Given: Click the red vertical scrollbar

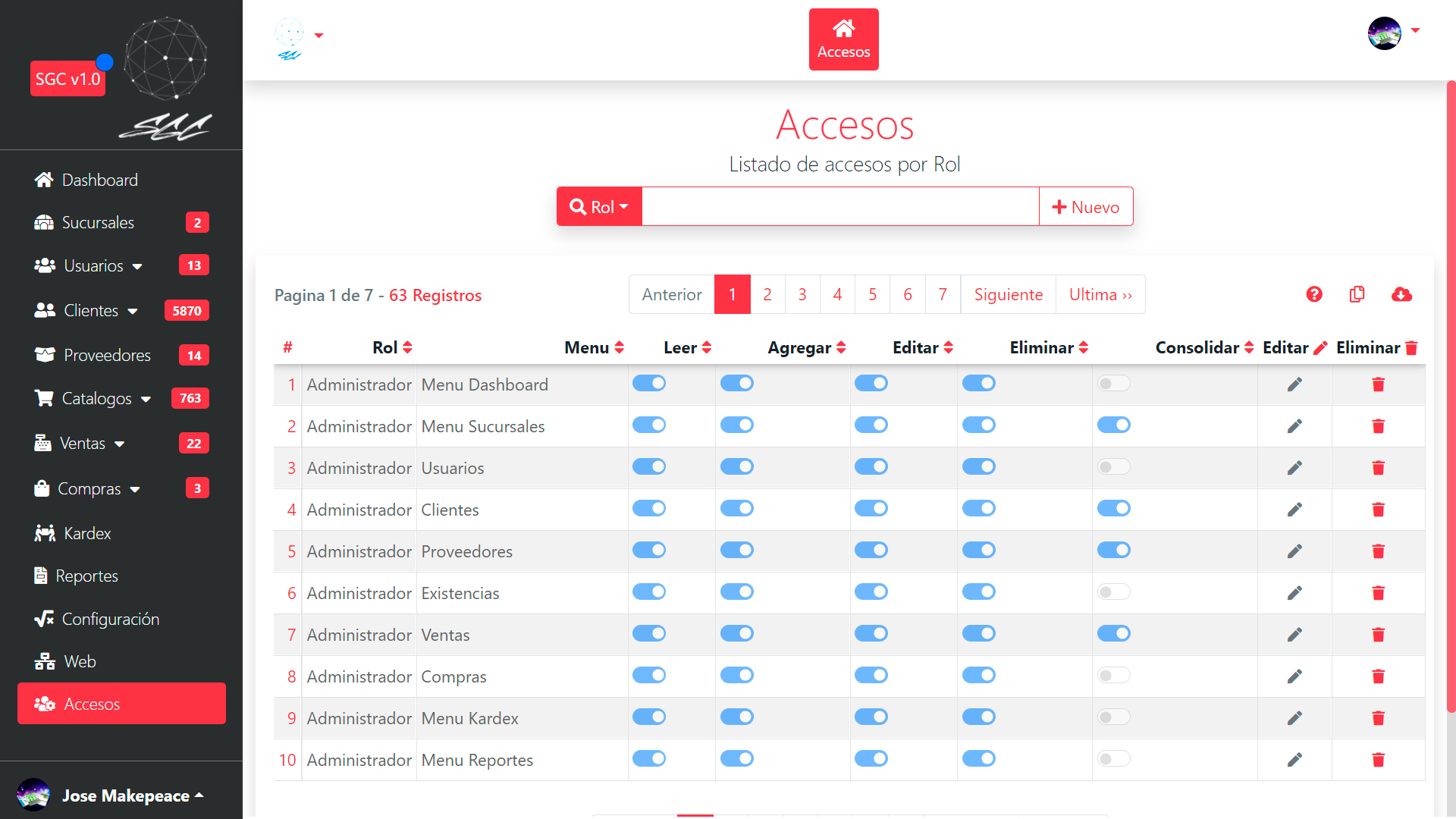Looking at the screenshot, I should tap(1451, 394).
